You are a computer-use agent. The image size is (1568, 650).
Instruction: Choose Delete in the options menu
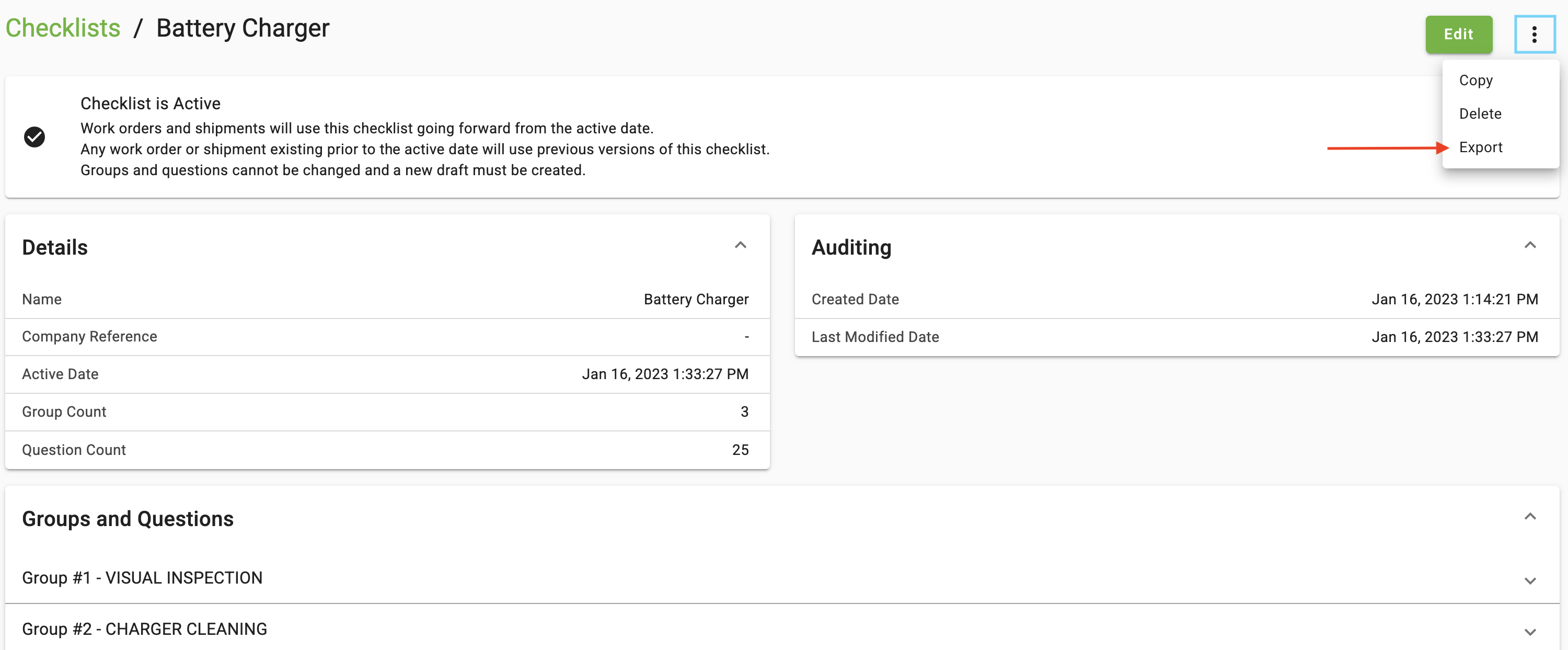(x=1480, y=114)
